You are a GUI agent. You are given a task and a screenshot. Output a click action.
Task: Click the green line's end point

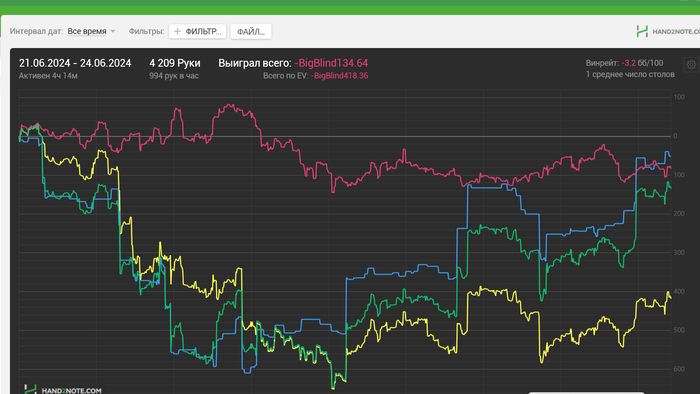coord(670,187)
